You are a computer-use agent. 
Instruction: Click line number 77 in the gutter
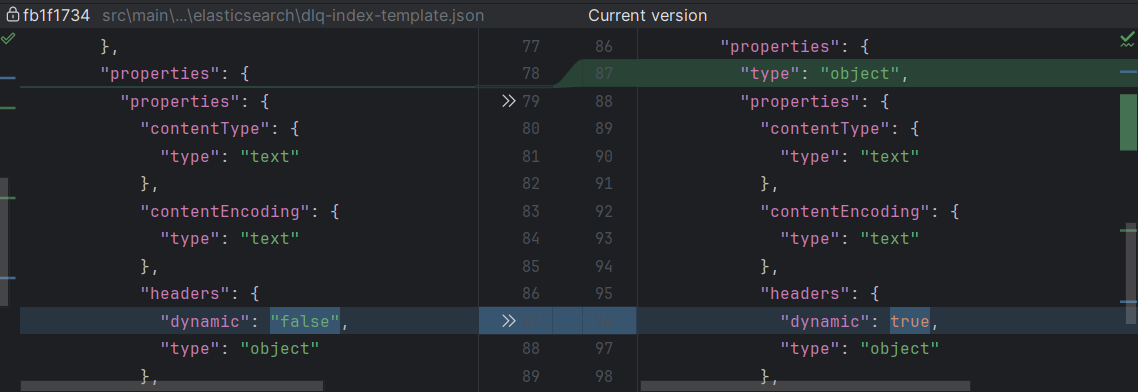531,46
